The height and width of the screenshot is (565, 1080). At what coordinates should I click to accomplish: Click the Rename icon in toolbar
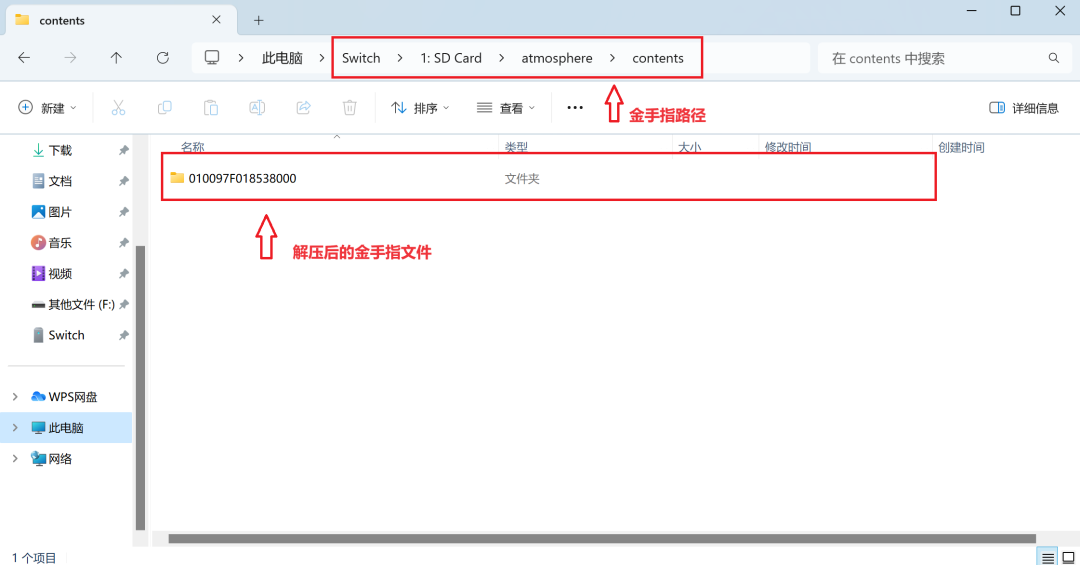257,108
